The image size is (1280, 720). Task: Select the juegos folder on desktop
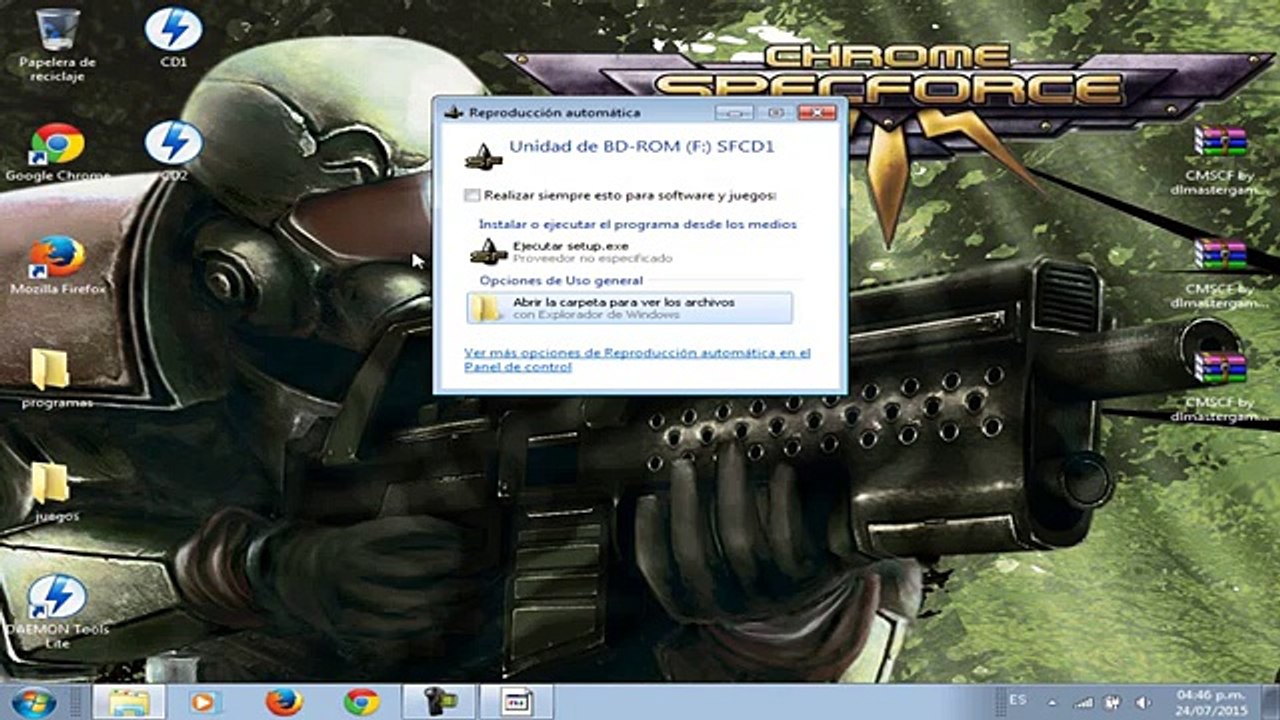(x=57, y=492)
